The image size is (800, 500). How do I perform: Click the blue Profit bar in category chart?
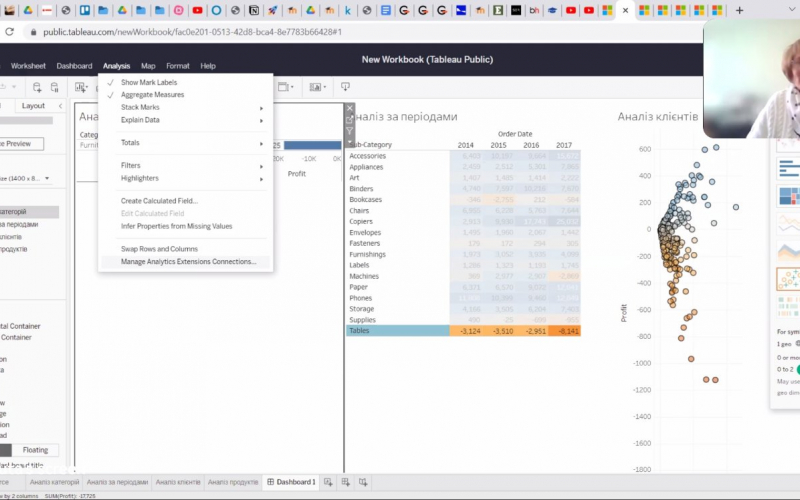point(312,145)
